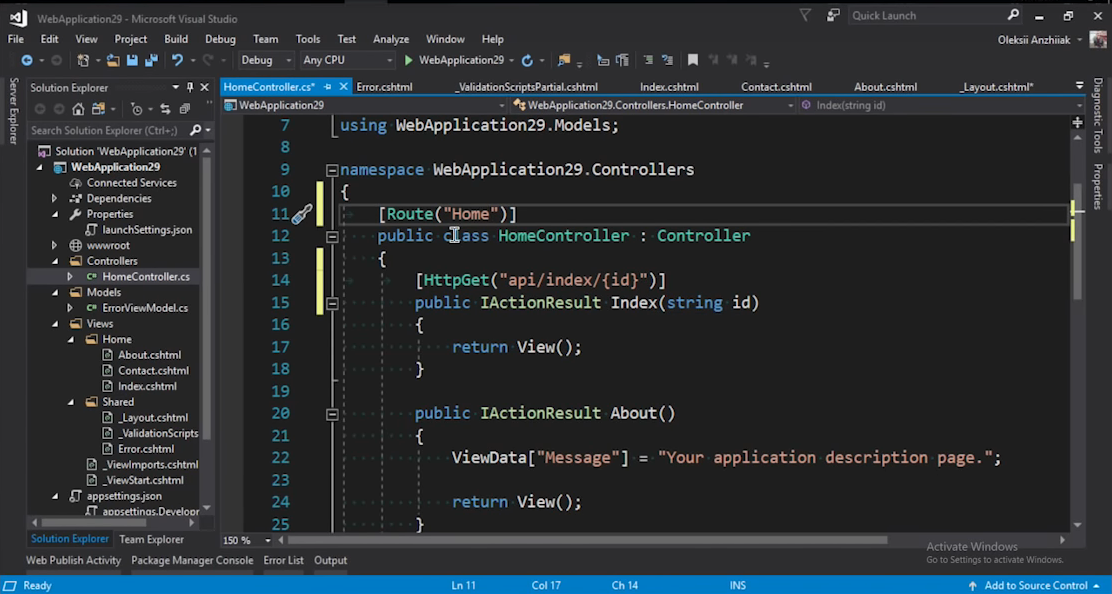Image resolution: width=1112 pixels, height=594 pixels.
Task: Open the Output panel tab
Action: click(x=330, y=560)
